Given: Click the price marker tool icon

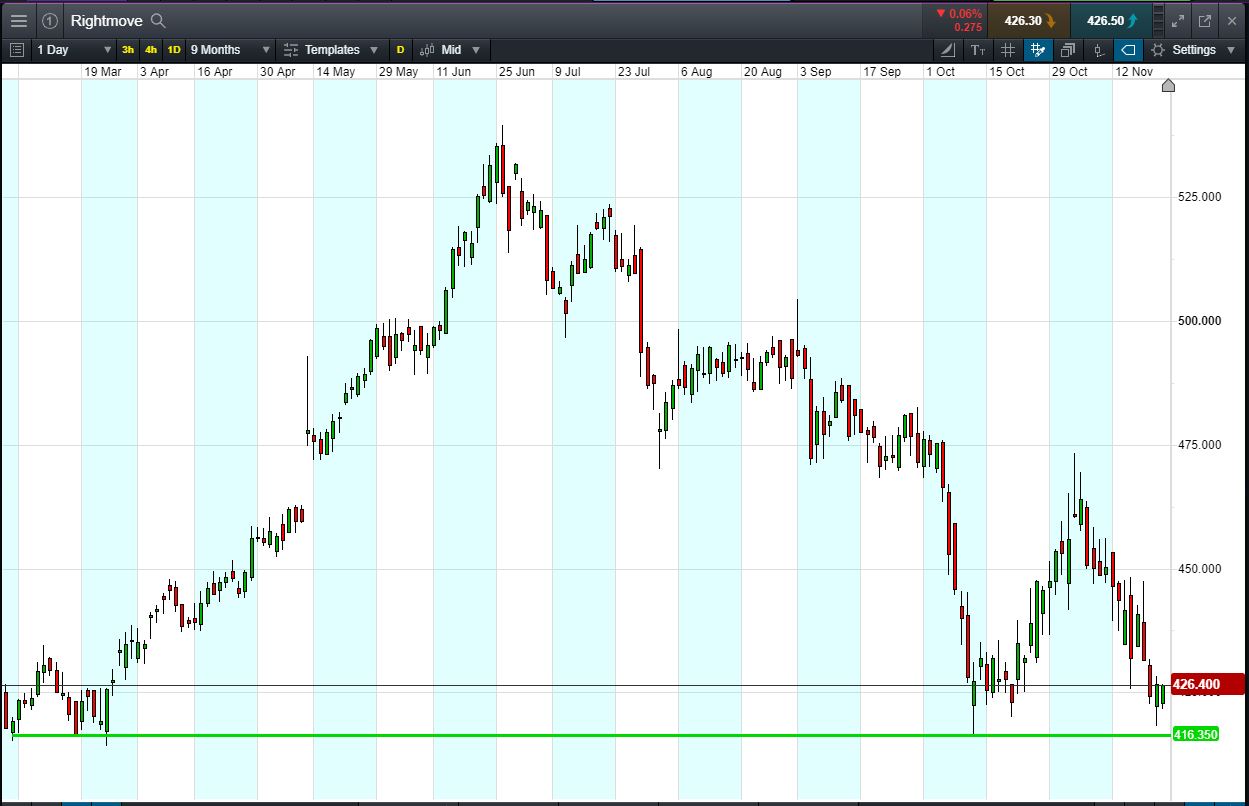Looking at the screenshot, I should pyautogui.click(x=1098, y=49).
